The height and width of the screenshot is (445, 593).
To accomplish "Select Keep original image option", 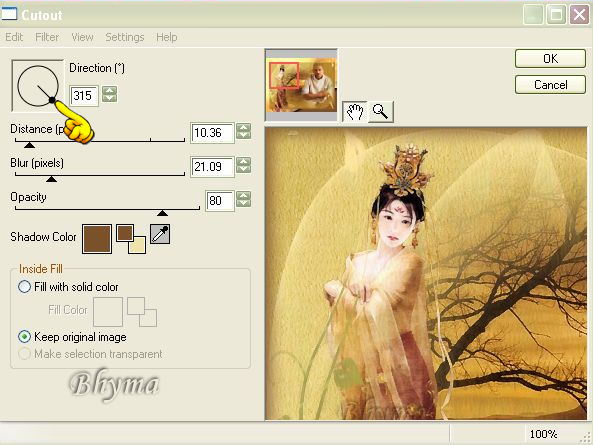I will (72, 336).
